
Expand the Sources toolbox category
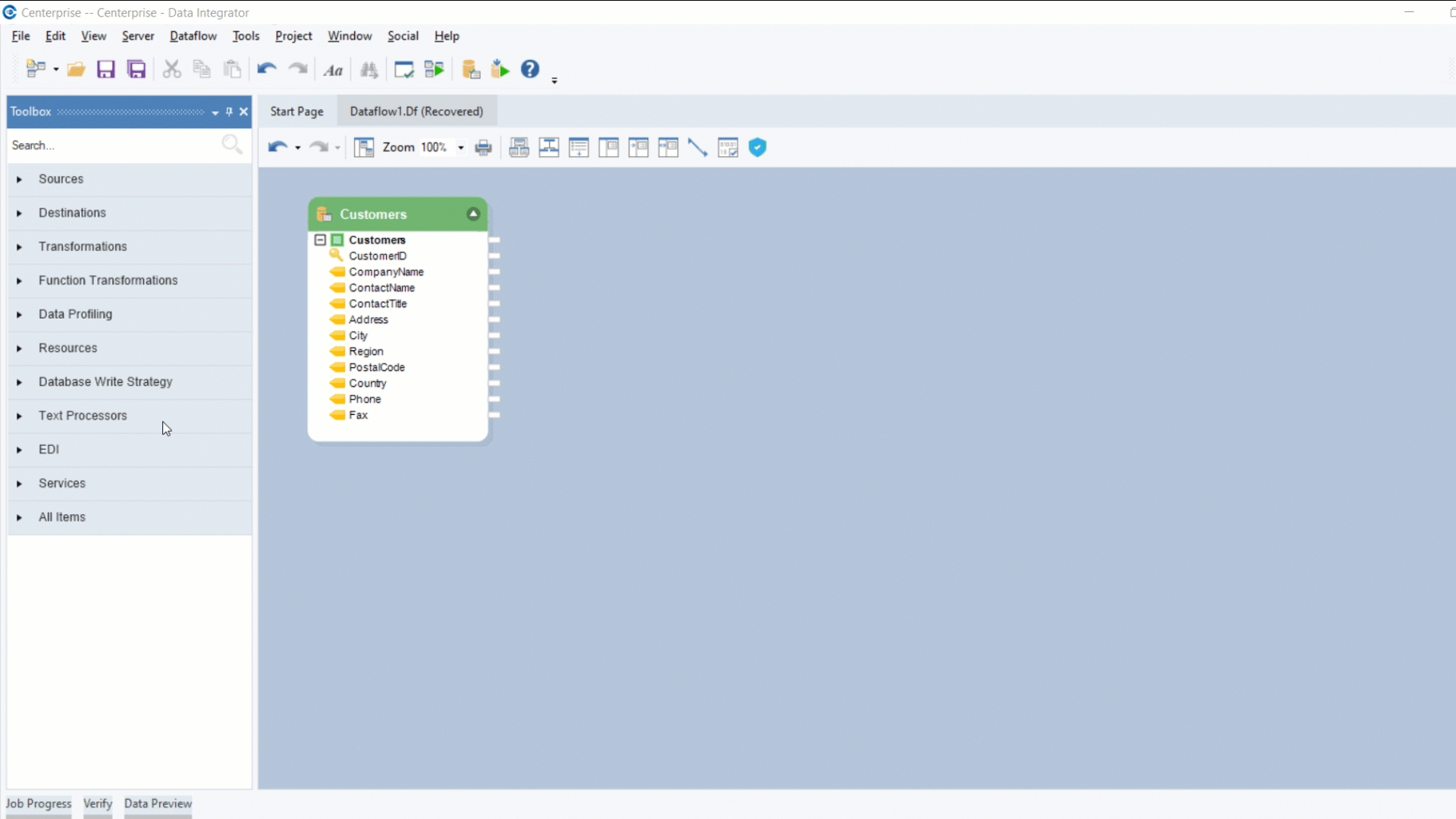[x=20, y=180]
